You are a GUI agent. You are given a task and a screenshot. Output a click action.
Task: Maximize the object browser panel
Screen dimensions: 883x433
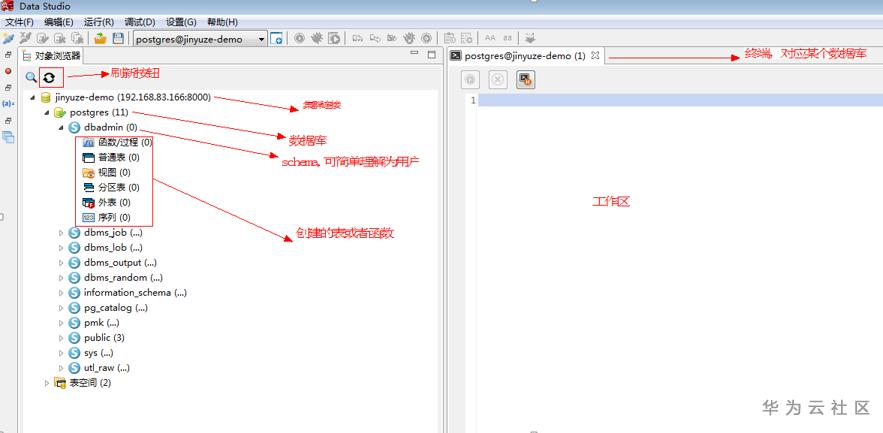pyautogui.click(x=432, y=55)
